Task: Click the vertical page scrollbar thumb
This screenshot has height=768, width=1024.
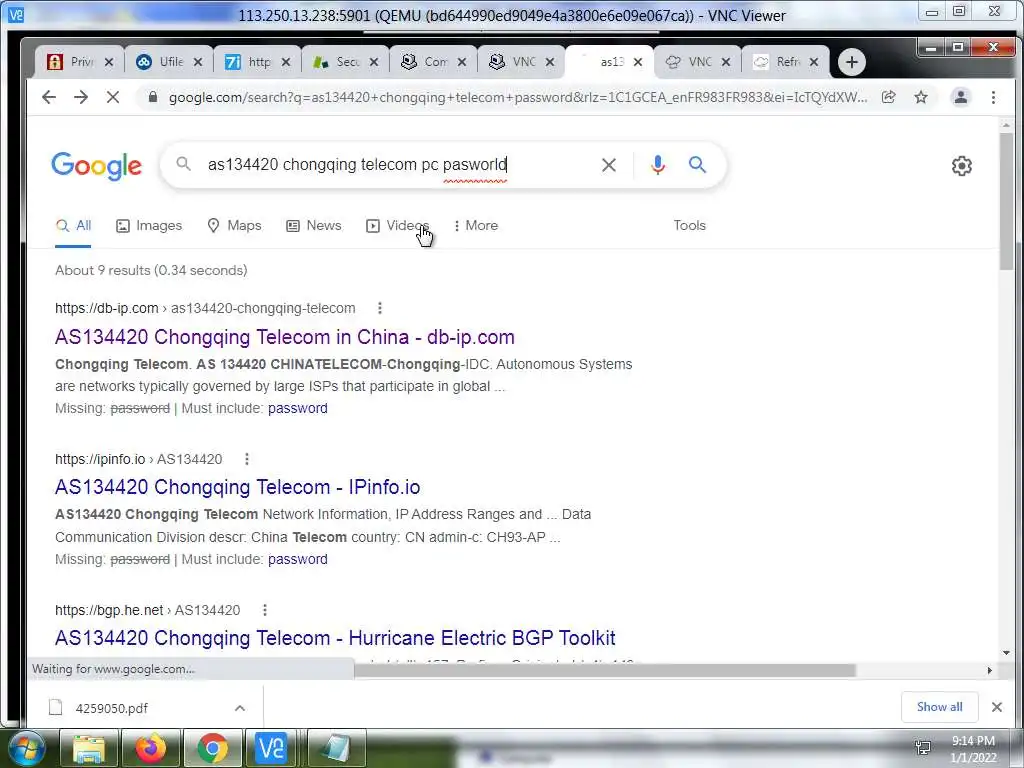Action: [x=1006, y=199]
